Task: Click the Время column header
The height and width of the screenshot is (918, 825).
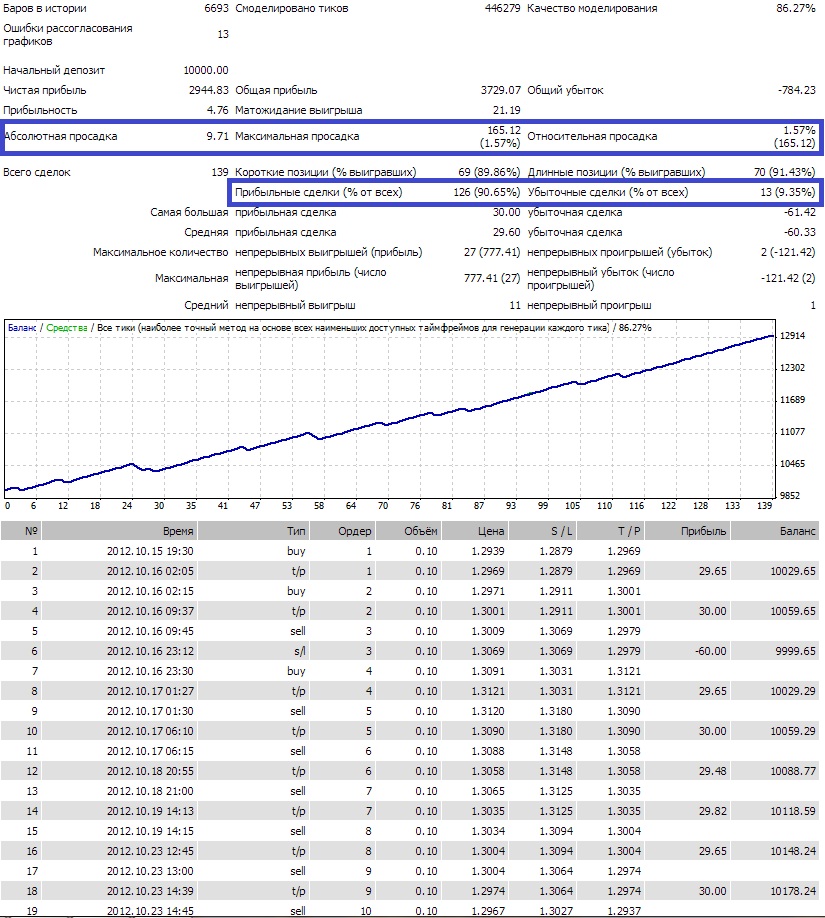Action: (x=179, y=531)
